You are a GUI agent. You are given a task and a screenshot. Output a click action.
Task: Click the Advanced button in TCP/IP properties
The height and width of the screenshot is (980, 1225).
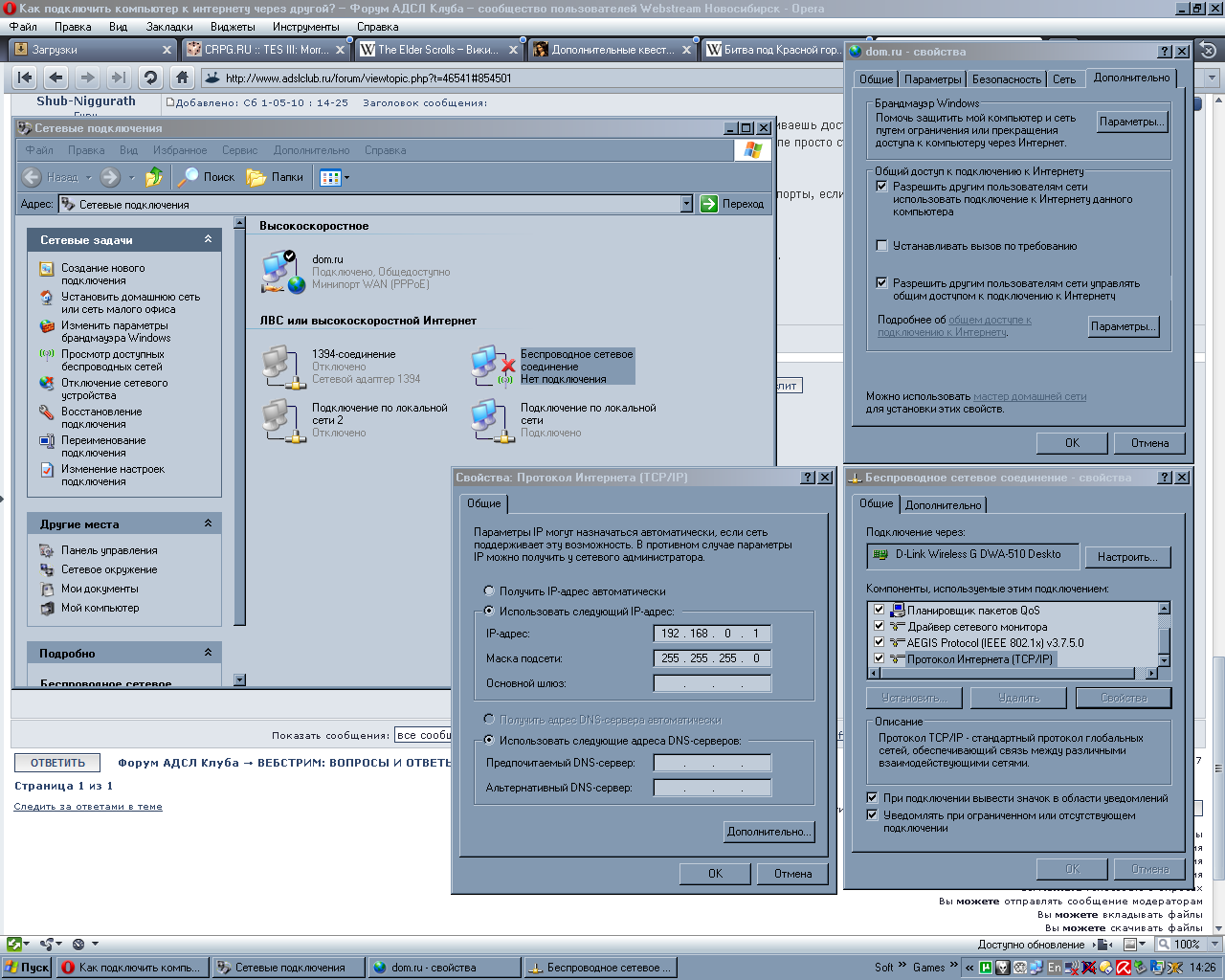coord(769,832)
